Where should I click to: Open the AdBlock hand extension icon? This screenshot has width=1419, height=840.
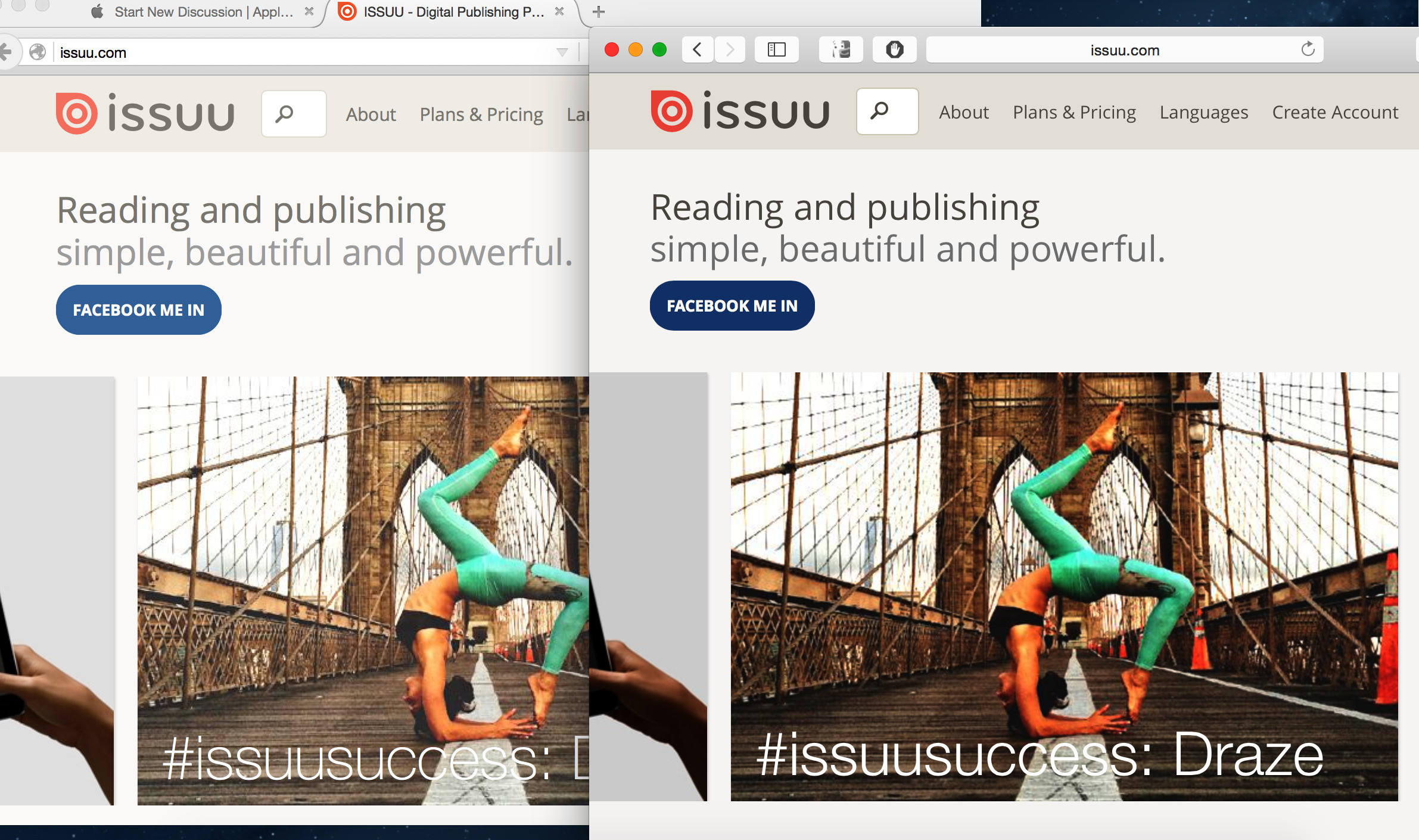pos(894,49)
